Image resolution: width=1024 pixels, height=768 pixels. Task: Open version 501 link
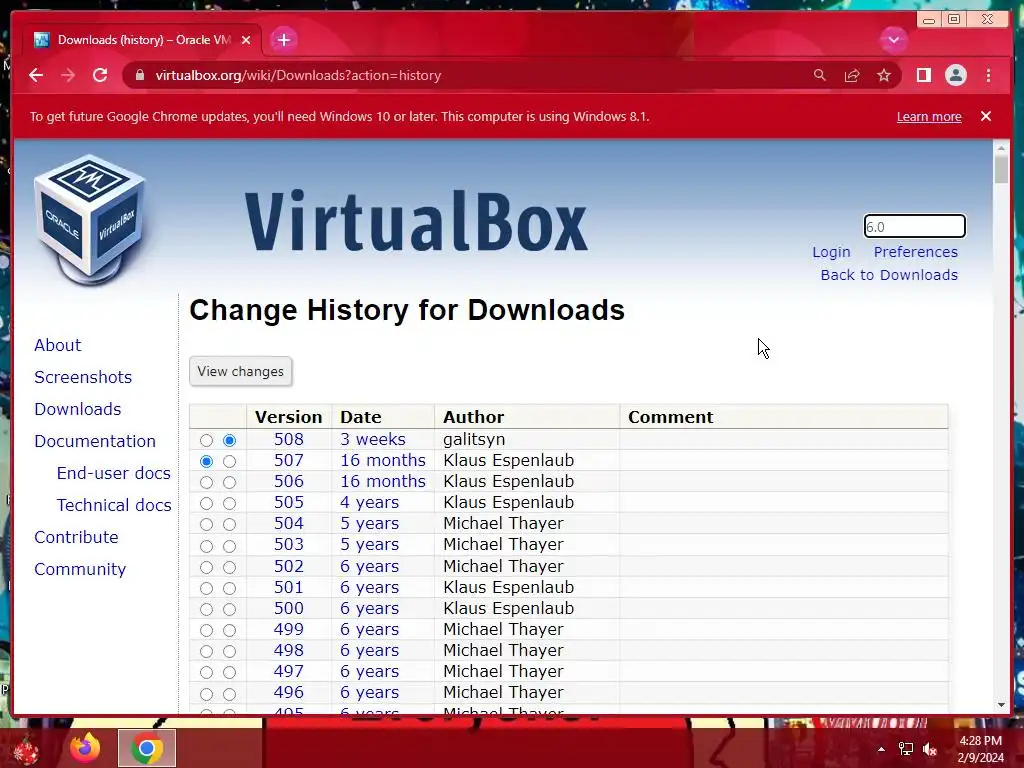click(289, 587)
